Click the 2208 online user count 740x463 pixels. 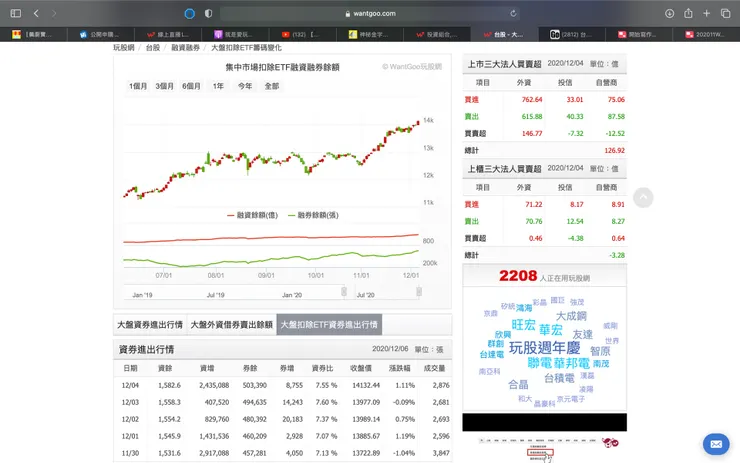[x=518, y=276]
